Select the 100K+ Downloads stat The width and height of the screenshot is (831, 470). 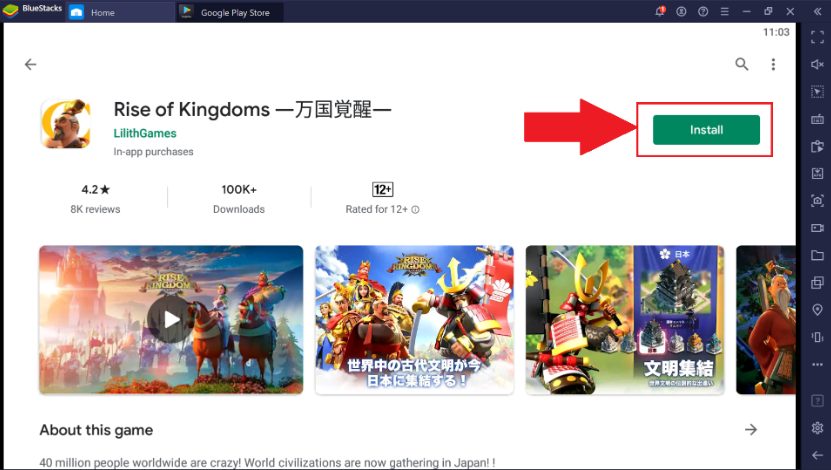coord(239,199)
